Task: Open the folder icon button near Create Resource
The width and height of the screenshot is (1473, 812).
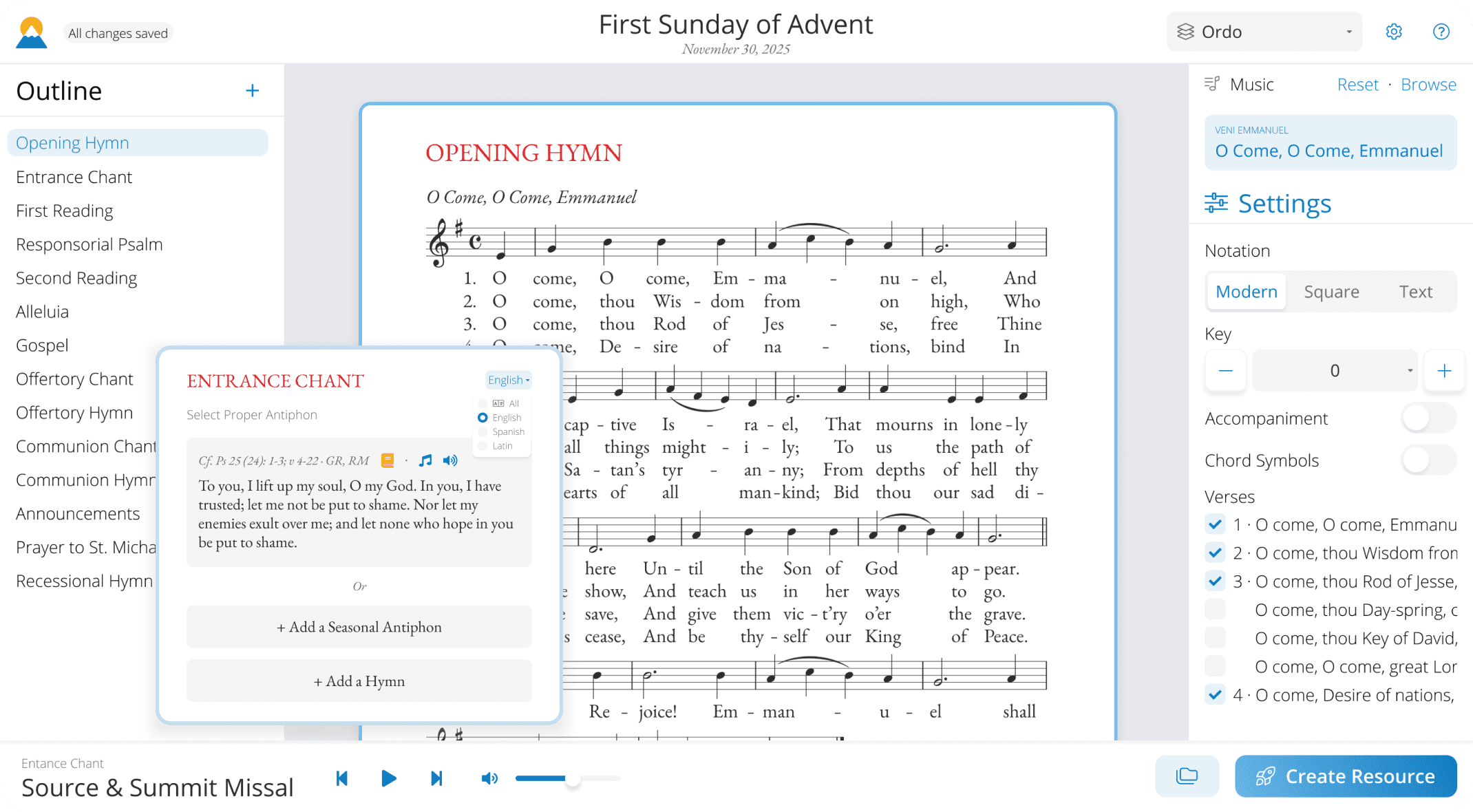Action: pyautogui.click(x=1187, y=776)
